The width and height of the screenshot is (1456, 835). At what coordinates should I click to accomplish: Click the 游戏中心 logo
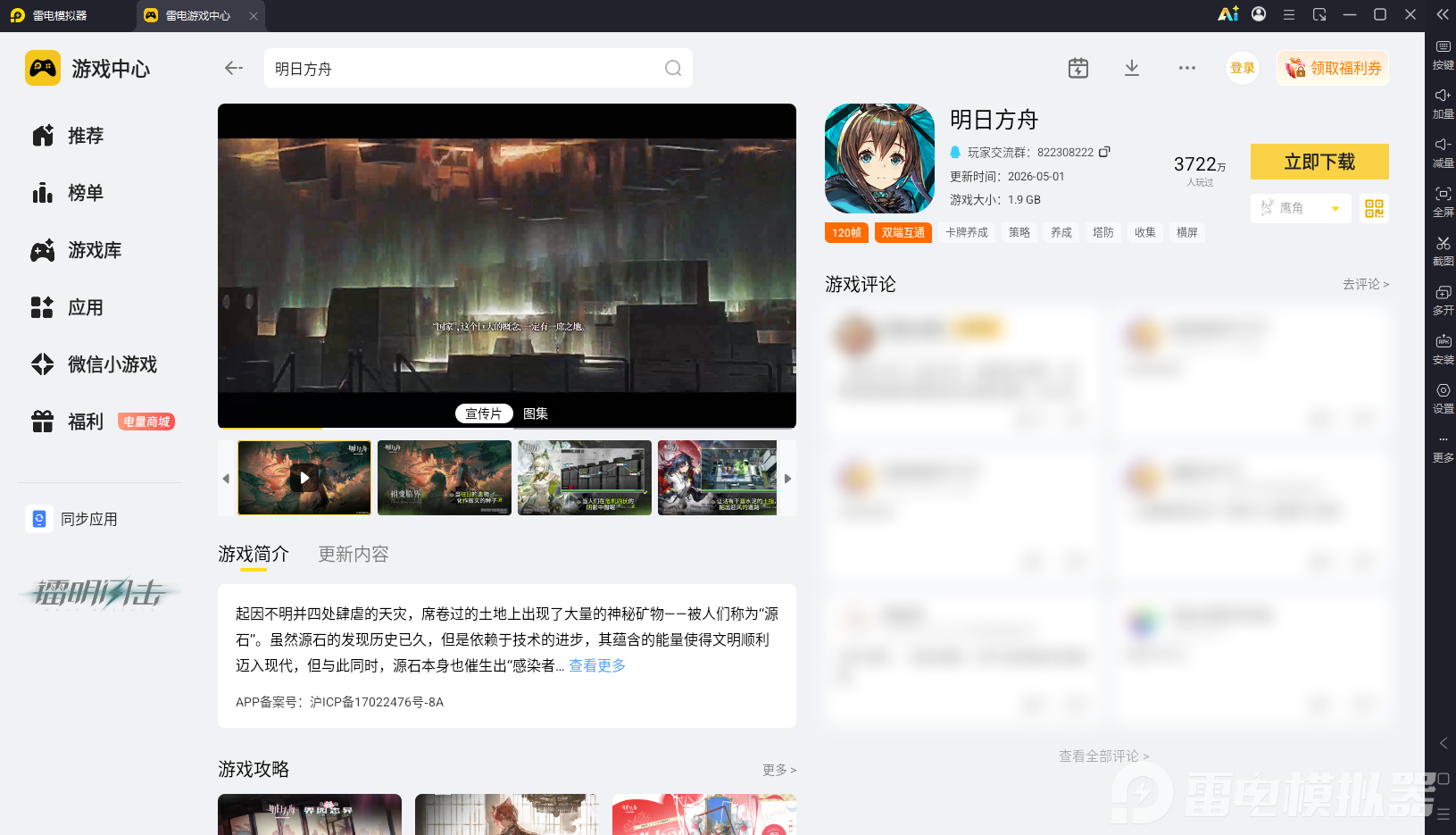(x=87, y=68)
